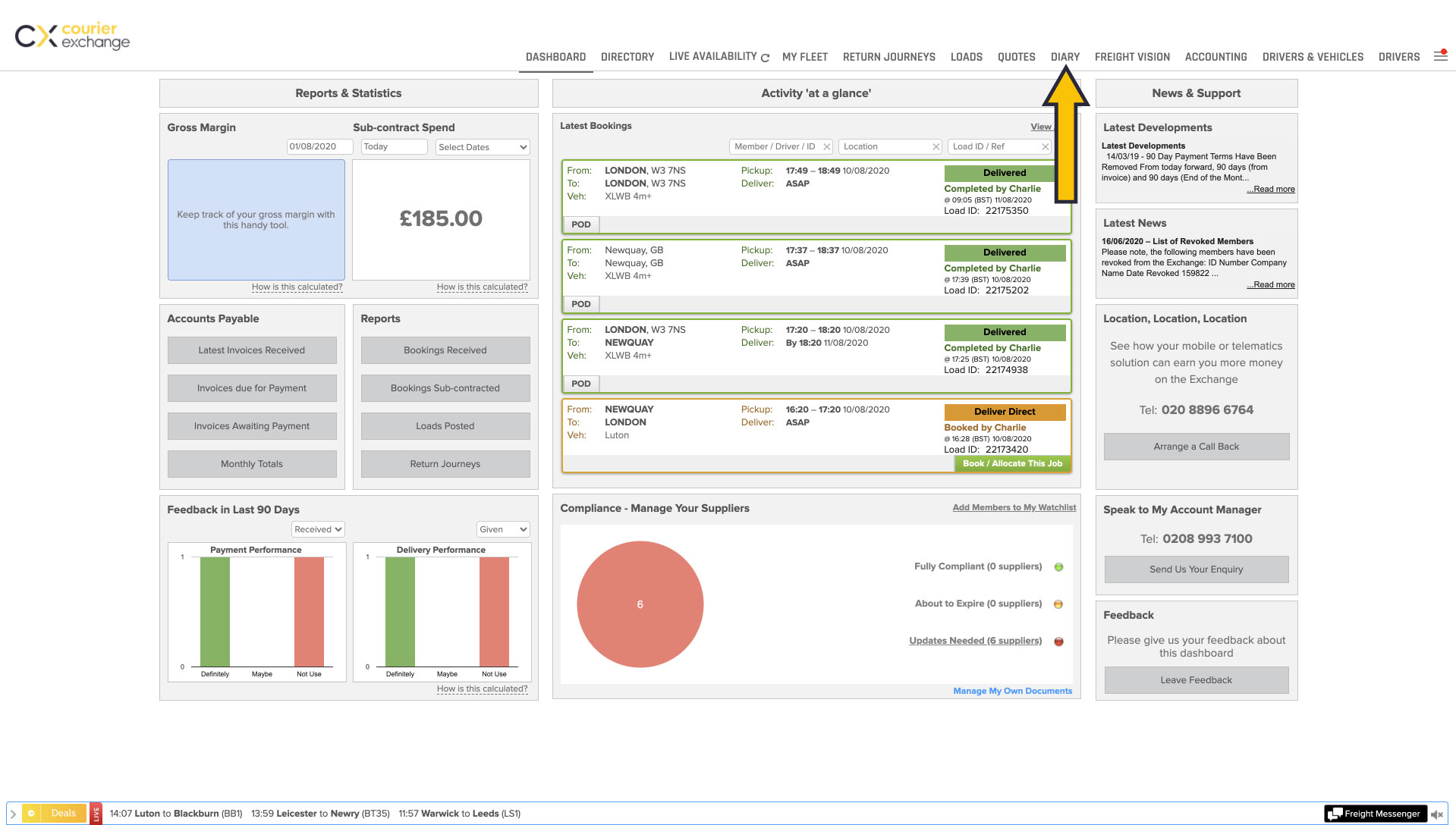Viewport: 1456px width, 825px height.
Task: Click the Courier Exchange logo
Action: [73, 36]
